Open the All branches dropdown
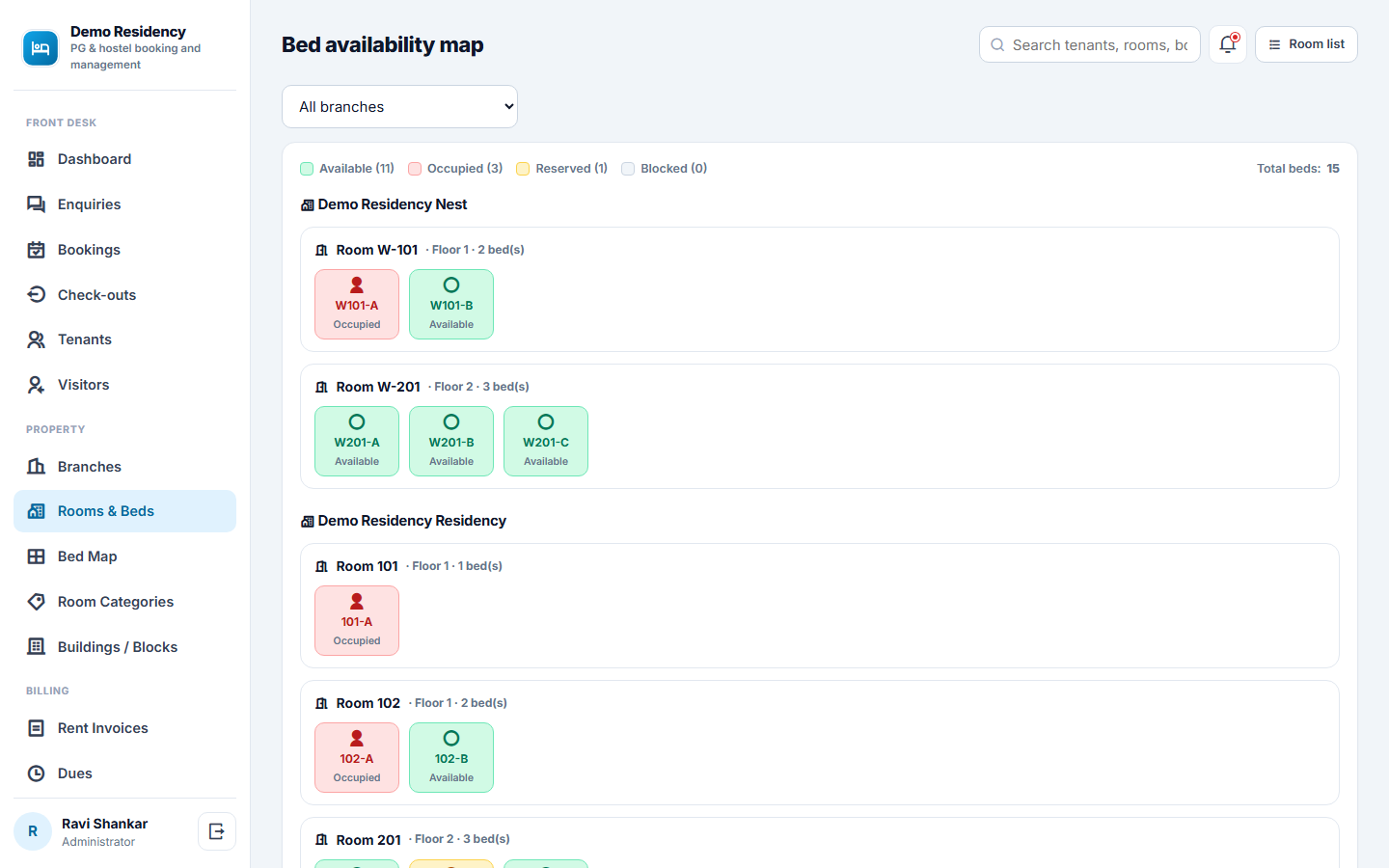This screenshot has width=1389, height=868. pyautogui.click(x=399, y=107)
